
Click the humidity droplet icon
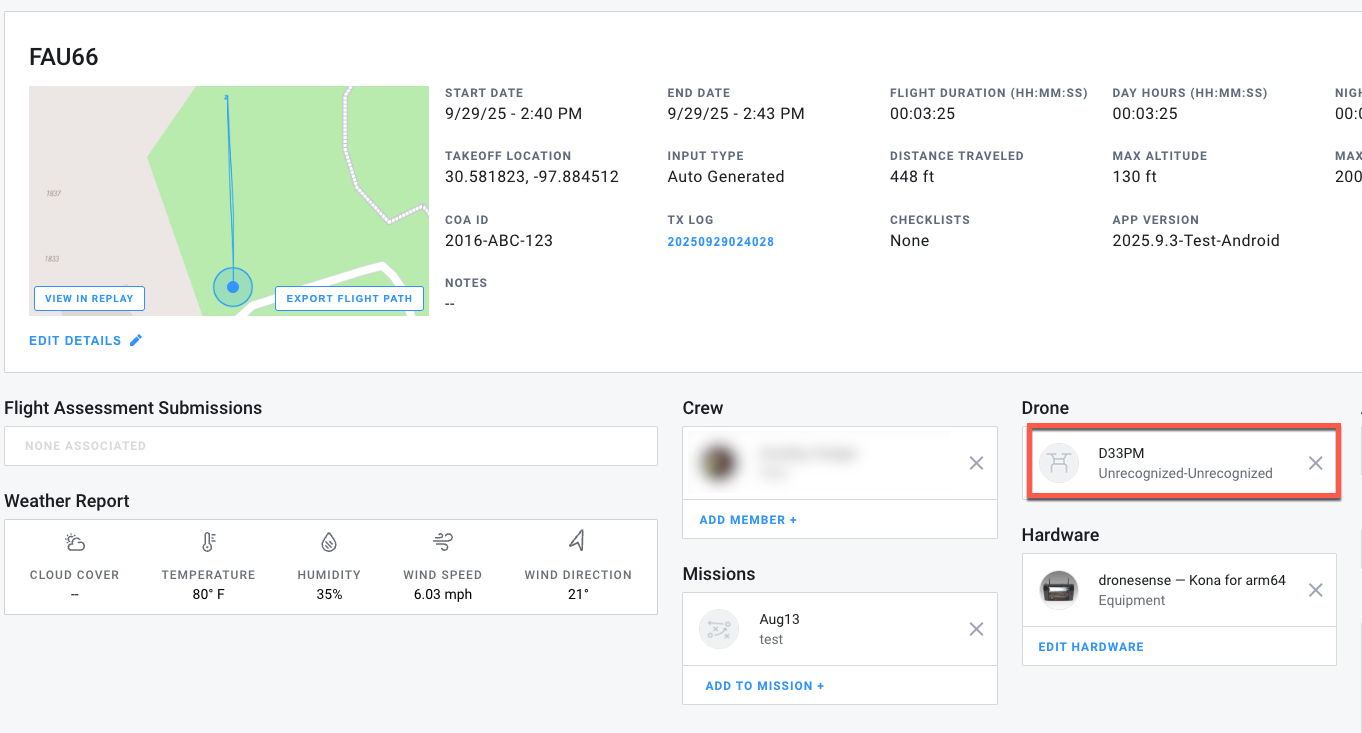coord(329,542)
